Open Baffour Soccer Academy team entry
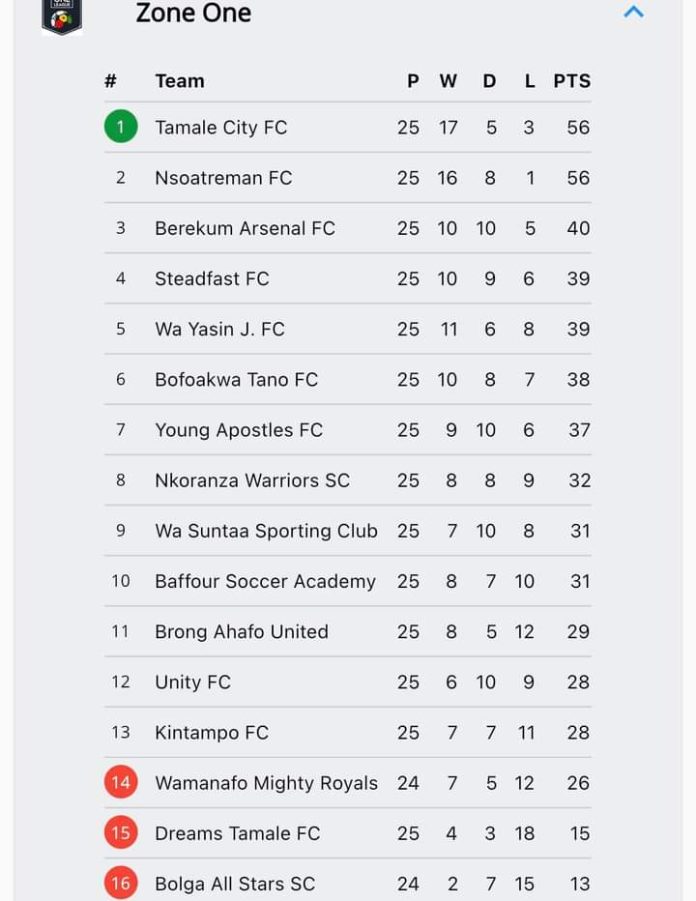Image resolution: width=696 pixels, height=901 pixels. coord(265,581)
